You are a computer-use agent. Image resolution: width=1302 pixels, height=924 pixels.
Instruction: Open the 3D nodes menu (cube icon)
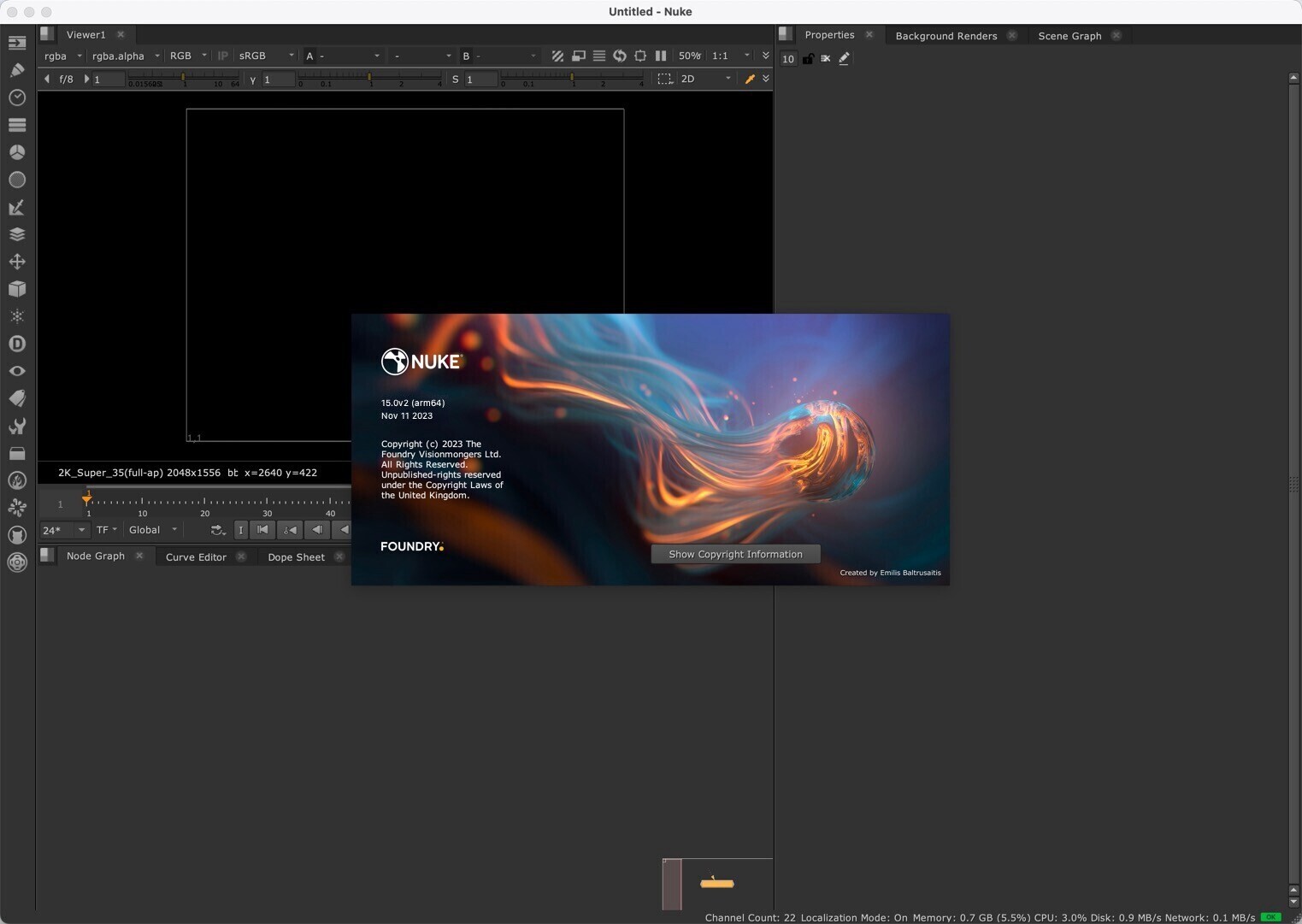point(17,289)
